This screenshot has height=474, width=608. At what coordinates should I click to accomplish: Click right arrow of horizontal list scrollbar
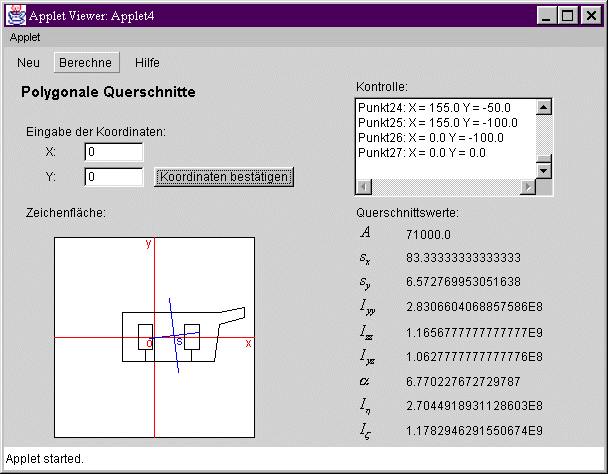(x=528, y=187)
